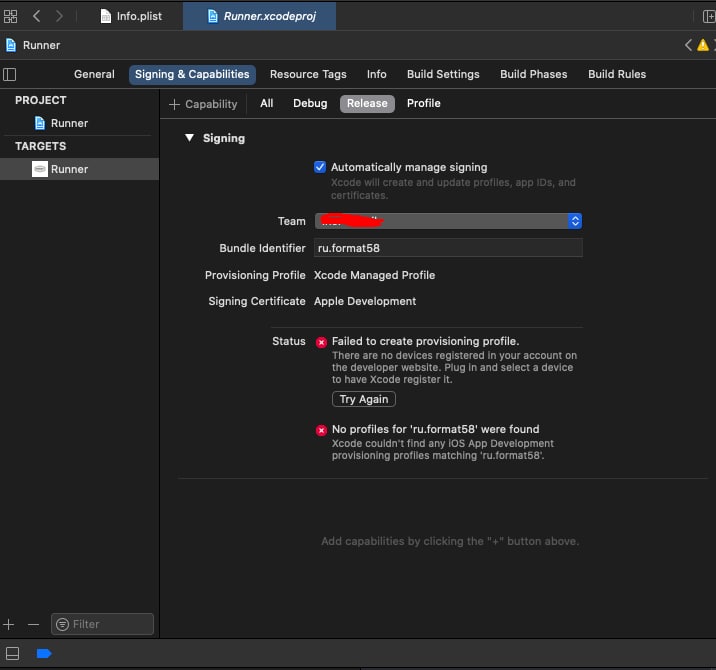The width and height of the screenshot is (716, 670).
Task: Open the General tab
Action: (94, 74)
